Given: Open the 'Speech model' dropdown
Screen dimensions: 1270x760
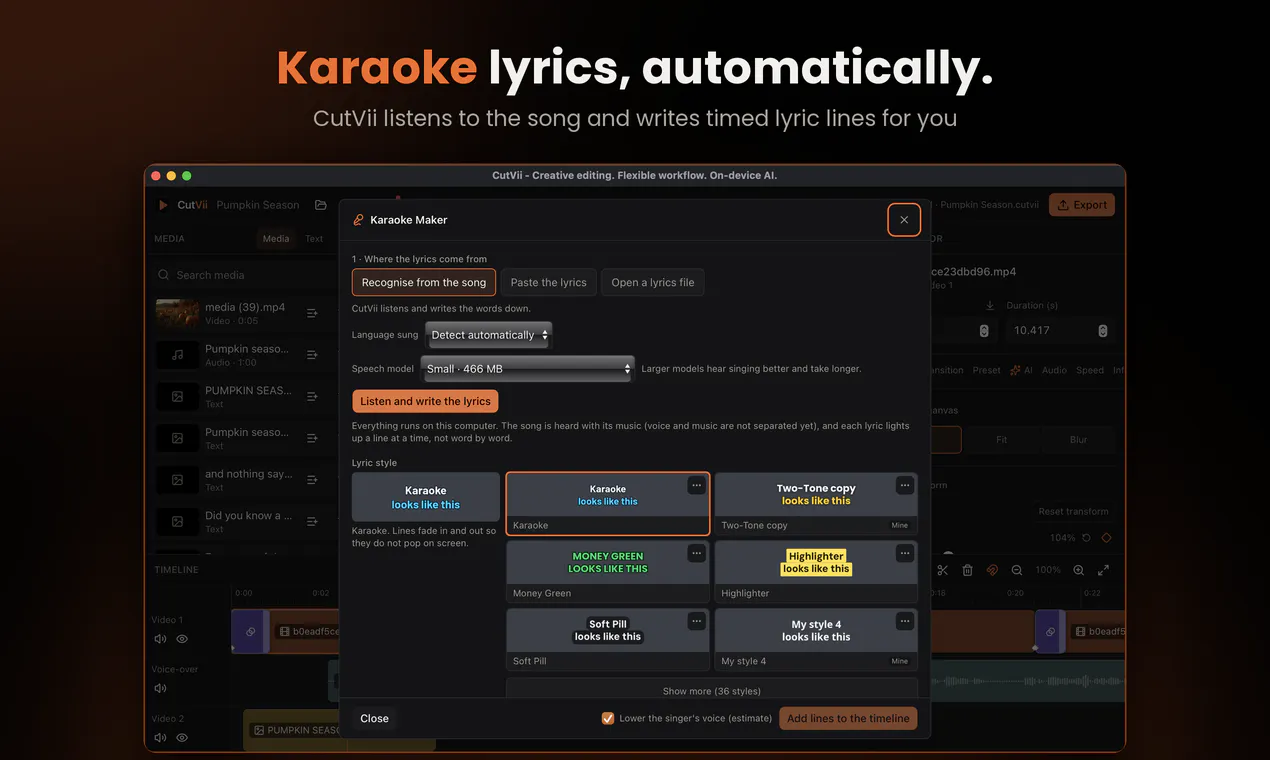Looking at the screenshot, I should pyautogui.click(x=527, y=369).
